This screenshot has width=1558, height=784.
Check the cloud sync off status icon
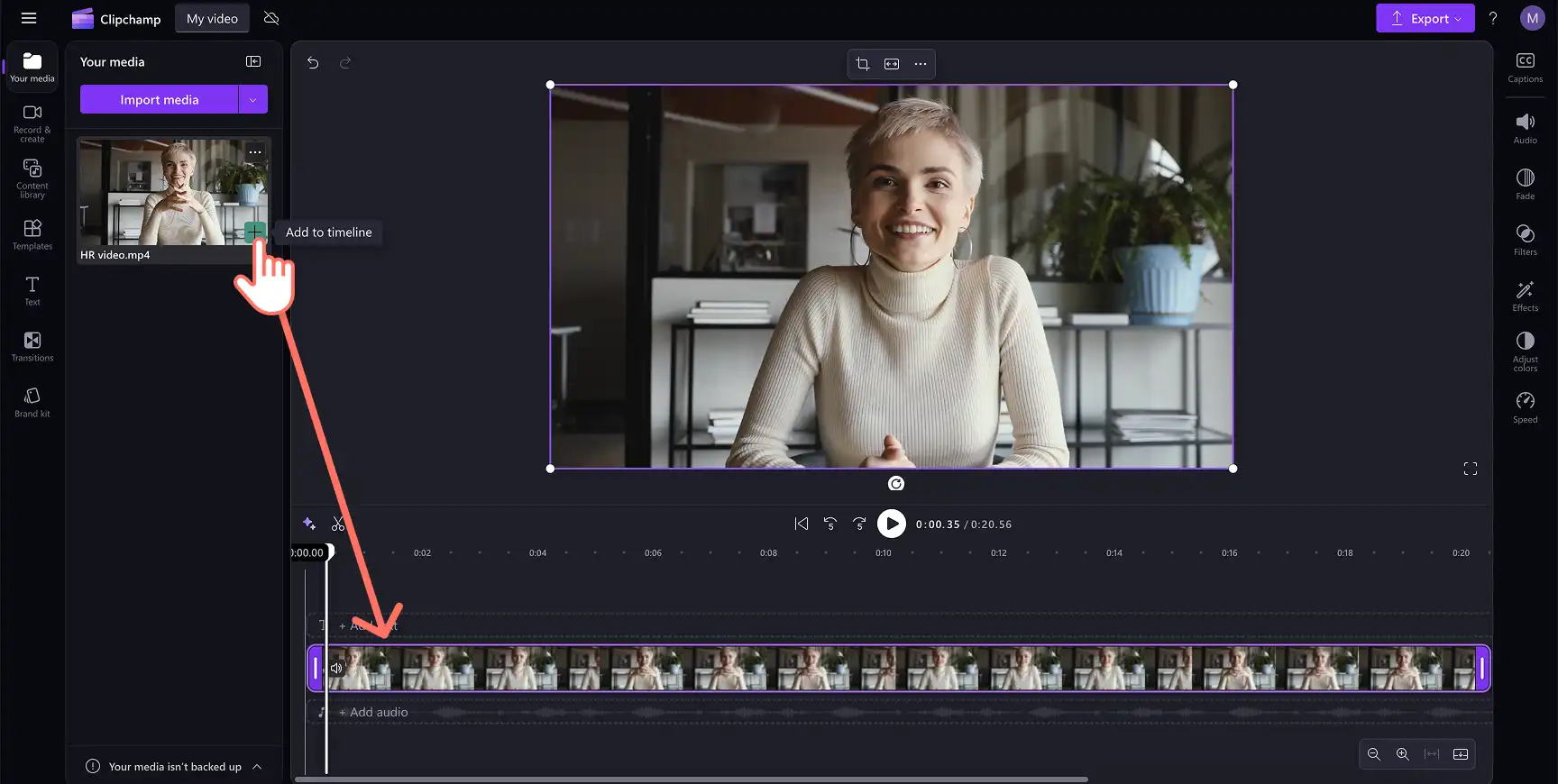point(271,18)
